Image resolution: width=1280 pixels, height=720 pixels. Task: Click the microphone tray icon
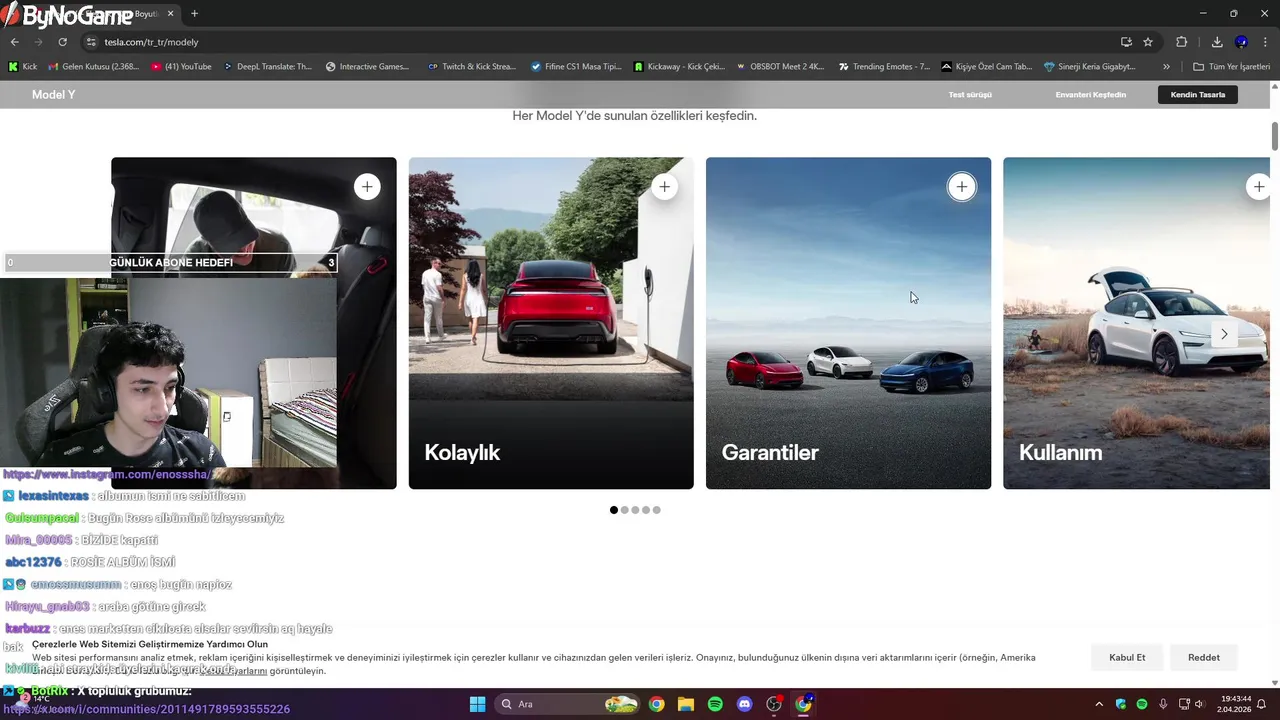coord(1163,704)
